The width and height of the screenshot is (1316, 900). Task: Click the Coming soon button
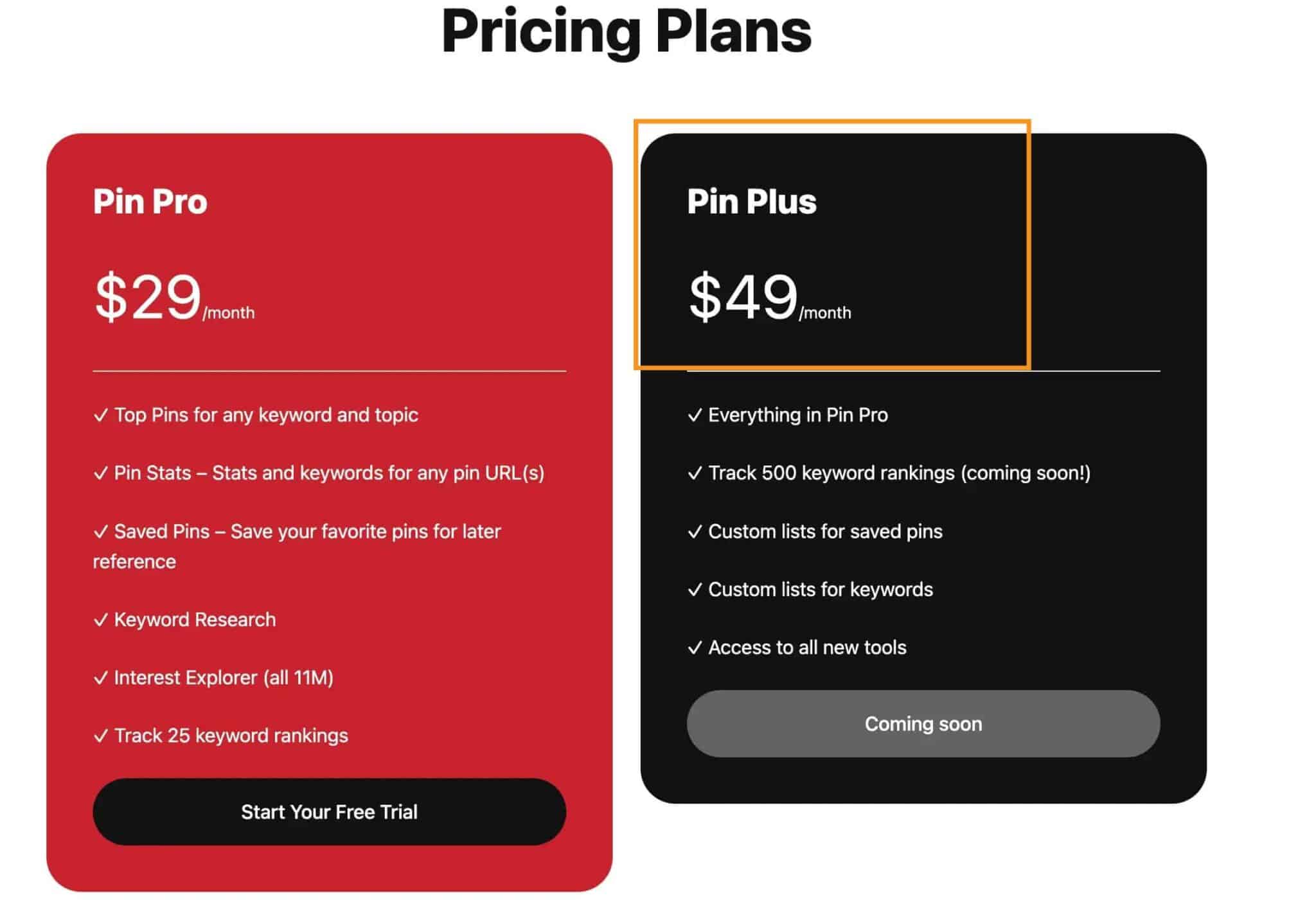coord(923,724)
